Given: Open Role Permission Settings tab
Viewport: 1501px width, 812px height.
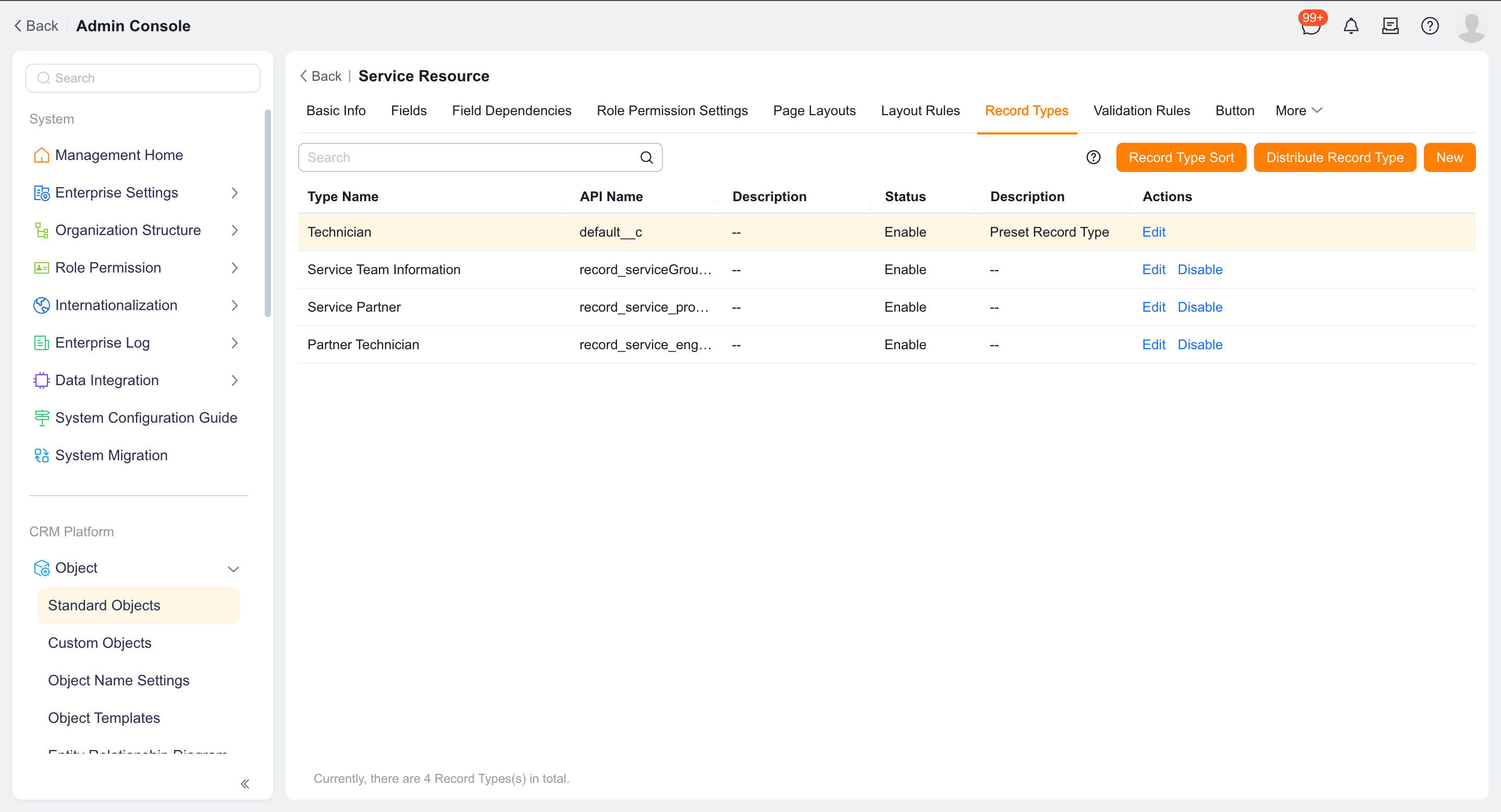Looking at the screenshot, I should pos(672,110).
